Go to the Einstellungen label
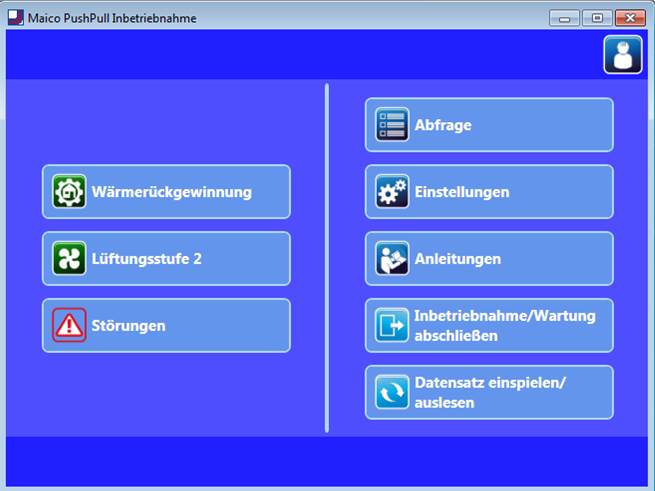This screenshot has height=491, width=655. (x=462, y=192)
